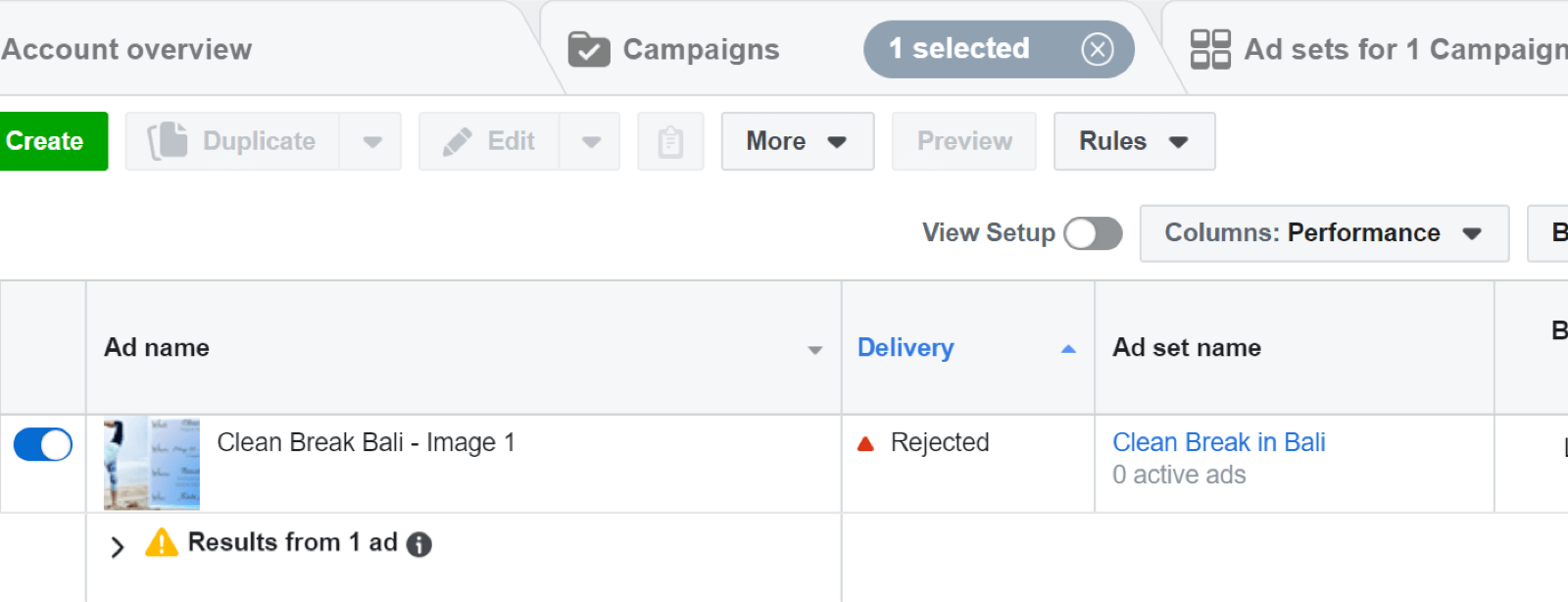Open the Clean Break in Bali link

click(x=1218, y=442)
